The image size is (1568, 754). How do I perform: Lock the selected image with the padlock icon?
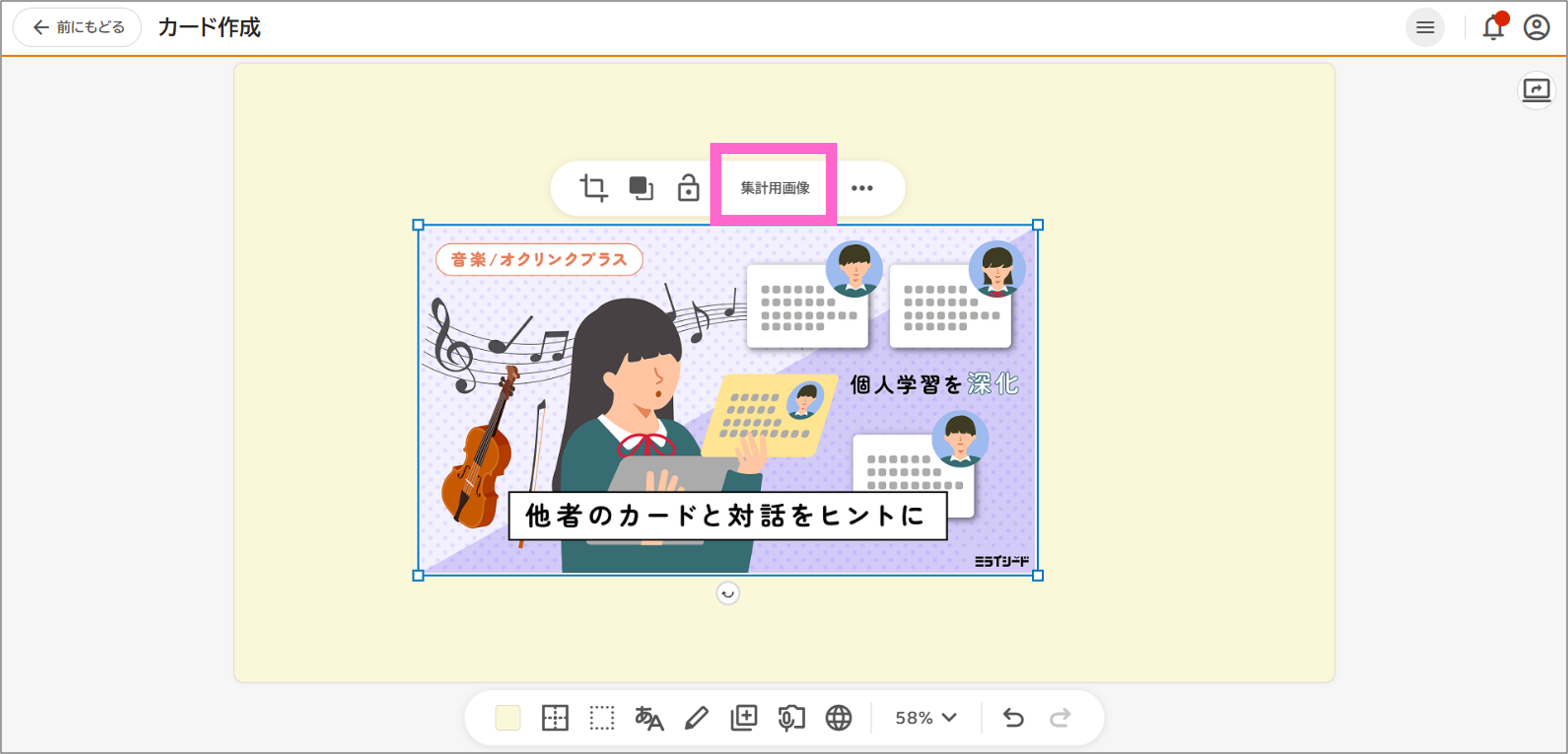point(688,188)
